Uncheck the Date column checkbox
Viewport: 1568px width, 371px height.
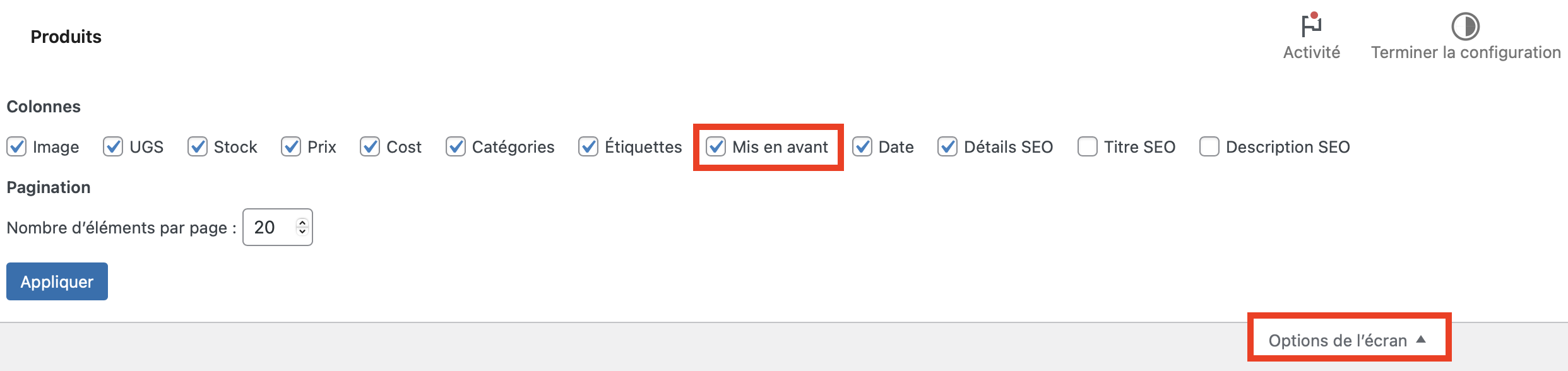click(862, 146)
